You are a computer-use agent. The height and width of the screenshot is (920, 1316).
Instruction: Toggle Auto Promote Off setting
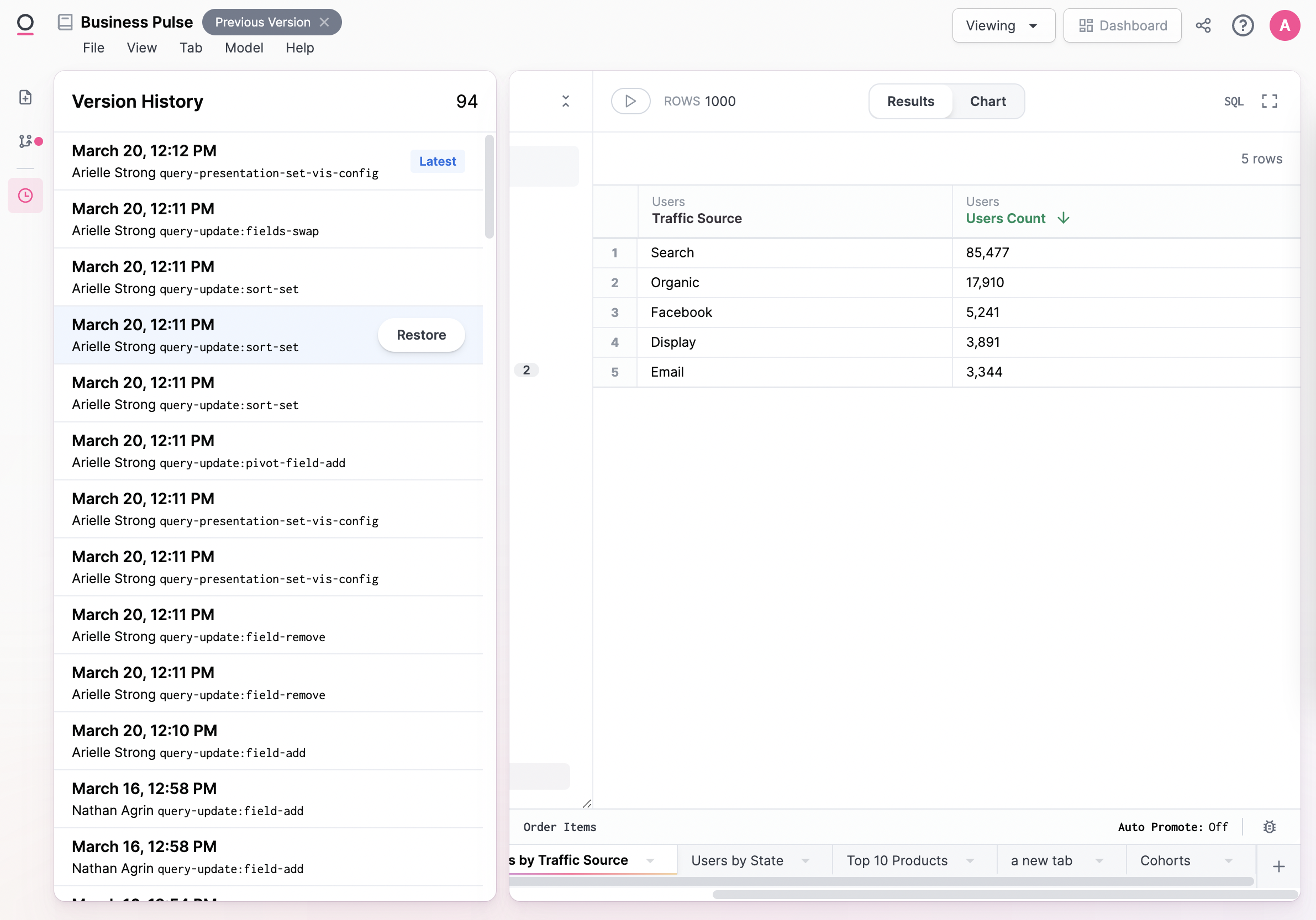tap(1173, 827)
